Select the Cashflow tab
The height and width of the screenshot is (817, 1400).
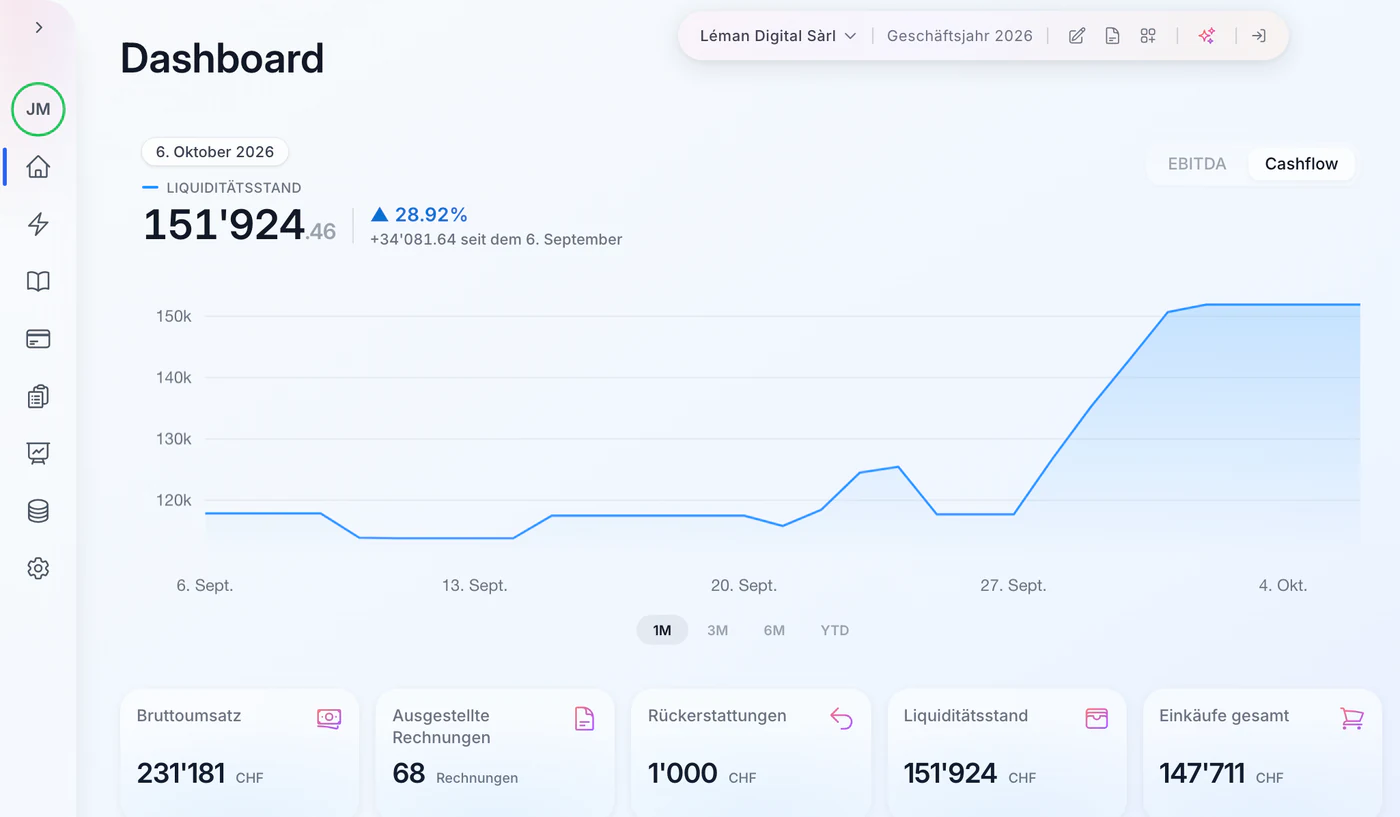pos(1301,164)
